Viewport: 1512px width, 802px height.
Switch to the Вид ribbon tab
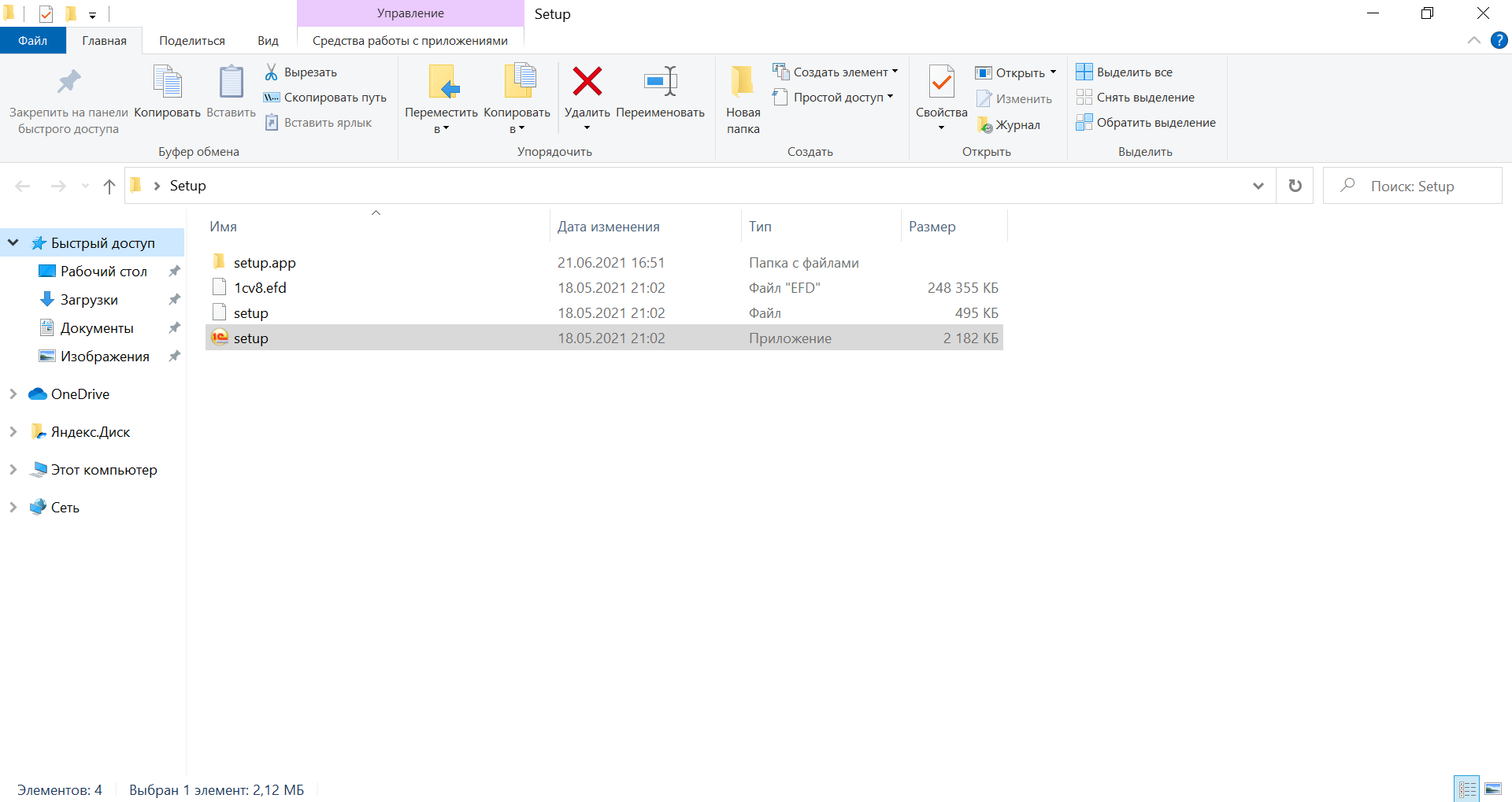point(268,41)
